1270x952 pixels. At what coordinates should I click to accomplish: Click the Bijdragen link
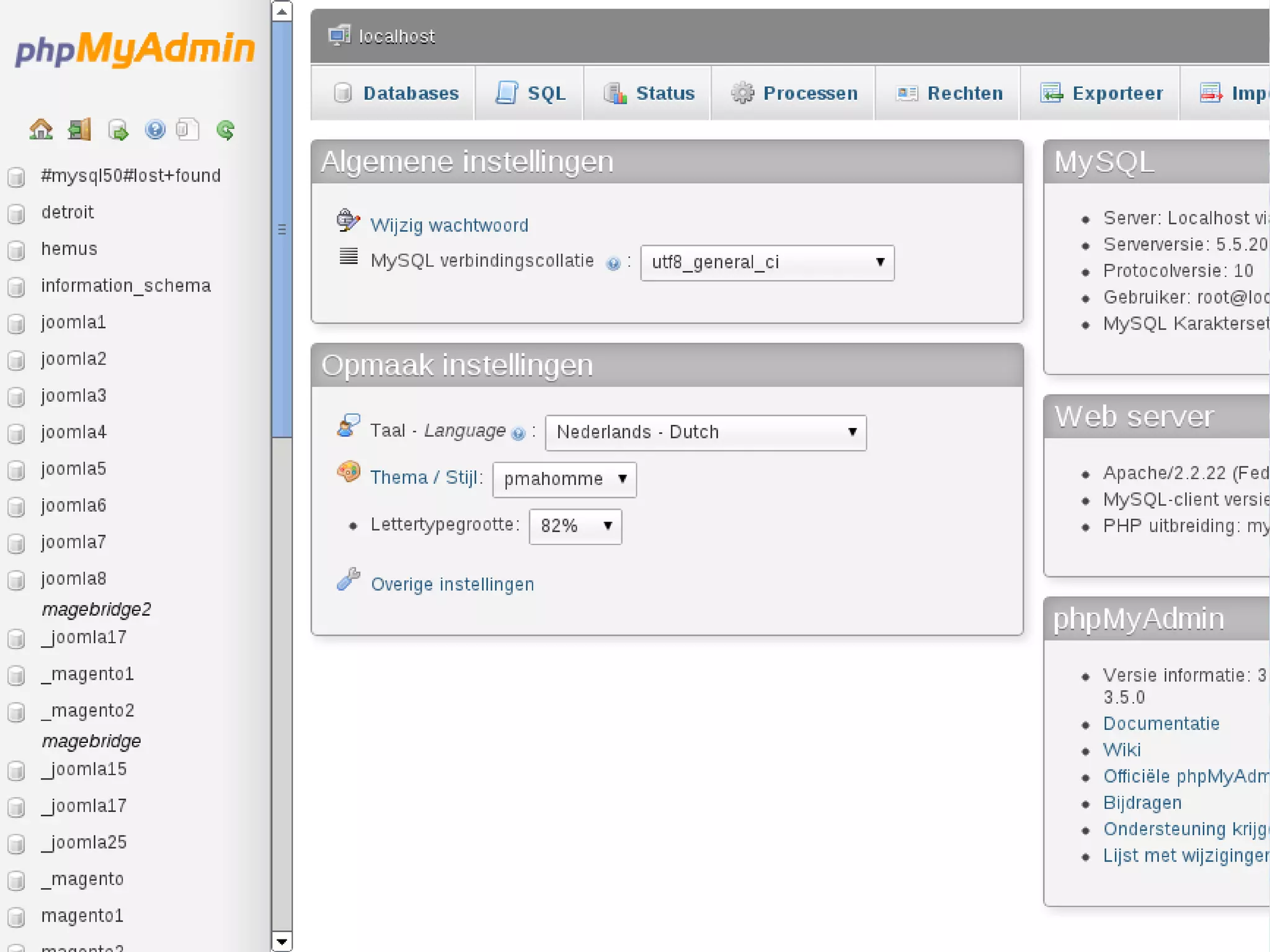point(1142,803)
